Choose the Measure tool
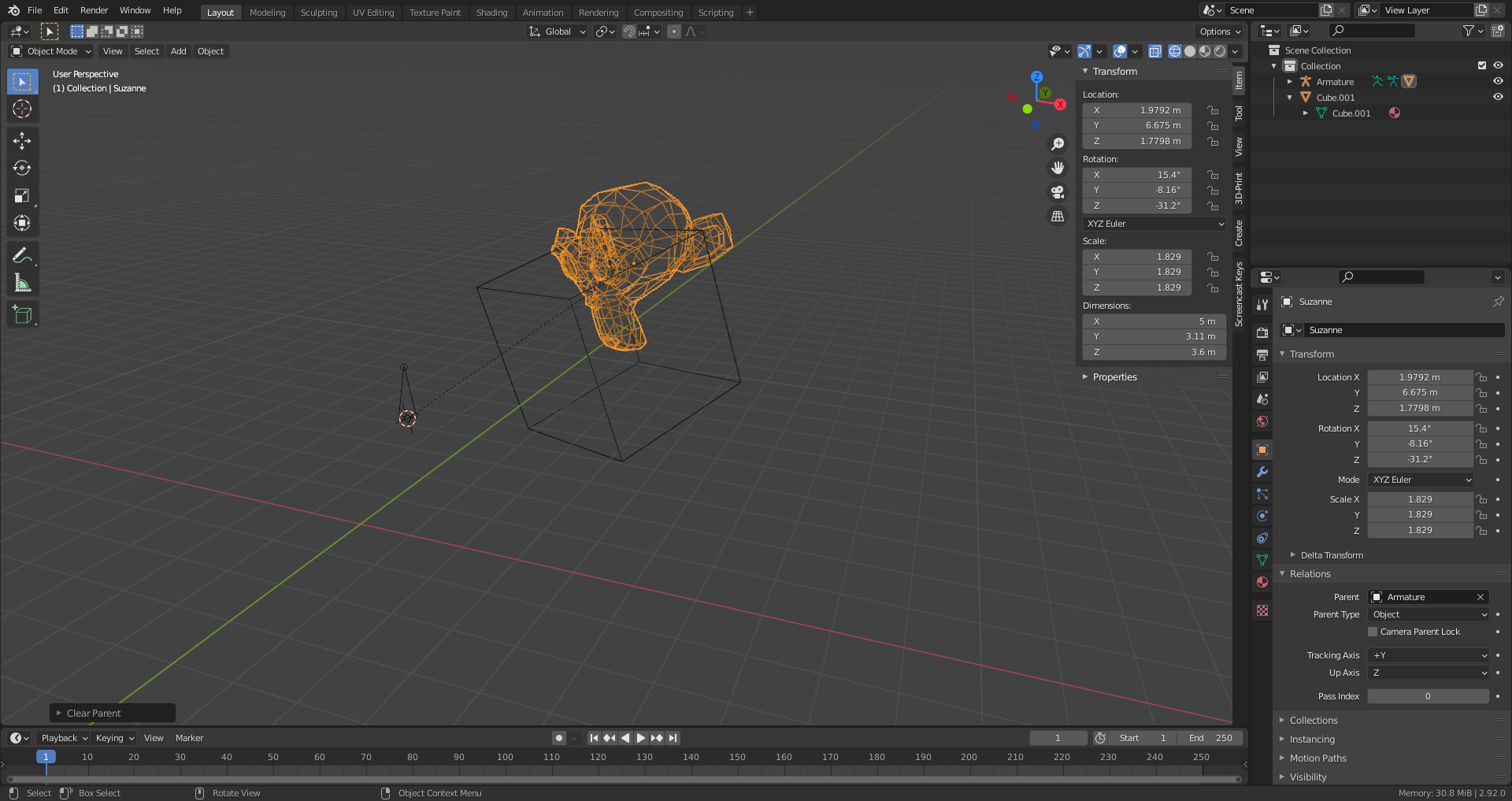Image resolution: width=1512 pixels, height=801 pixels. coord(22,283)
